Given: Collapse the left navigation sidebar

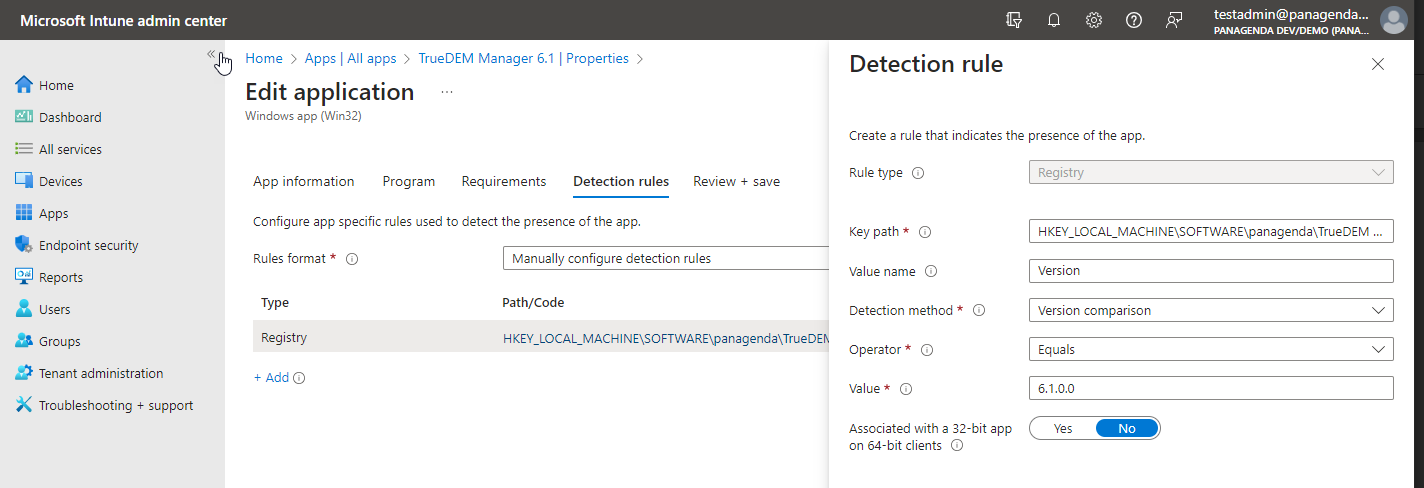Looking at the screenshot, I should point(211,55).
